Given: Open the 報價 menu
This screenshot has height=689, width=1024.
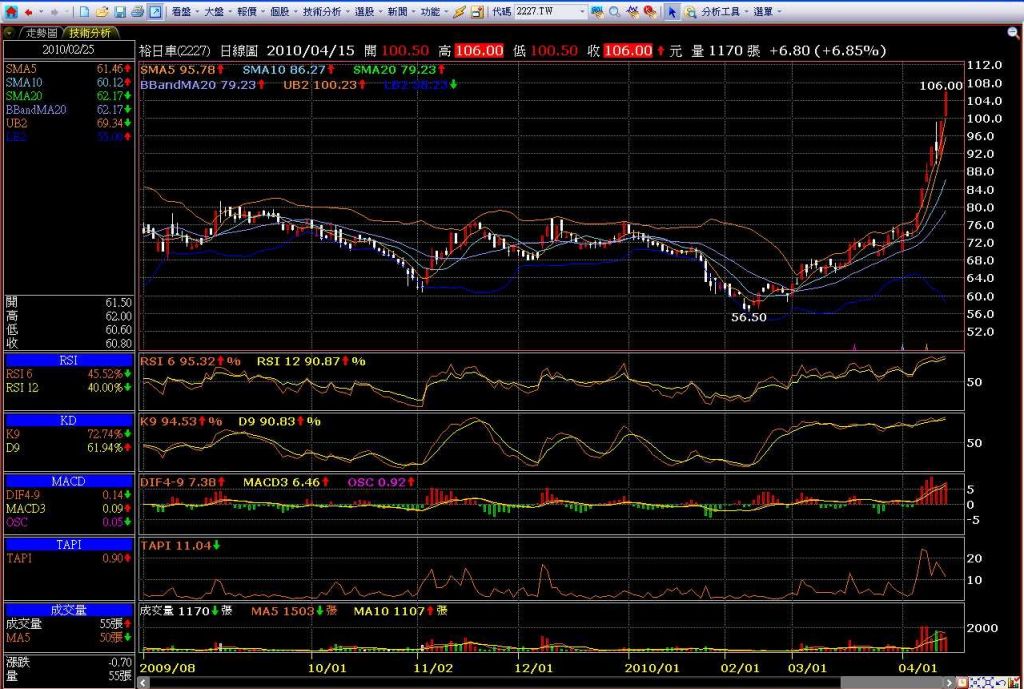Looking at the screenshot, I should pyautogui.click(x=251, y=12).
